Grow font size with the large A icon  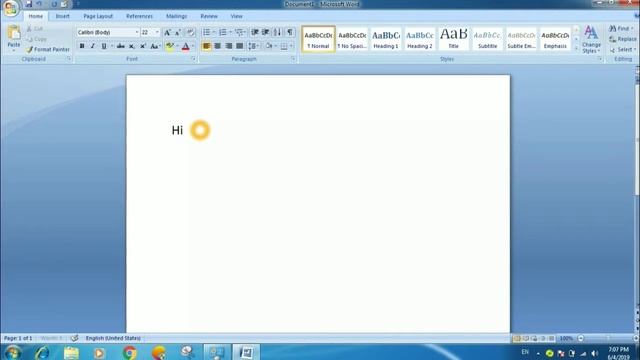(x=167, y=32)
